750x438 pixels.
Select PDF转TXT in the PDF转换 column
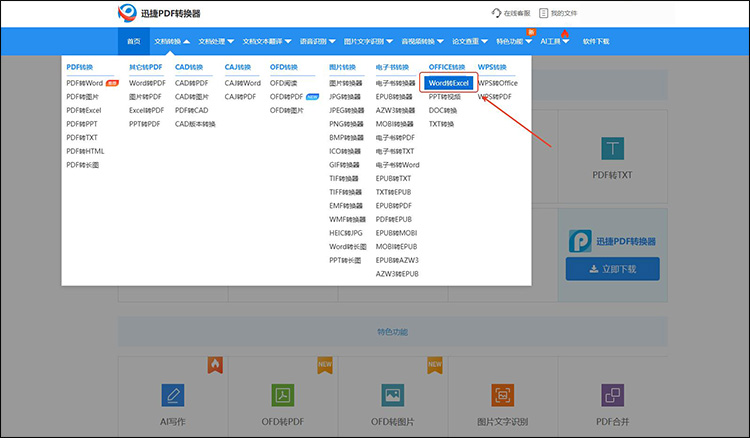[x=82, y=137]
